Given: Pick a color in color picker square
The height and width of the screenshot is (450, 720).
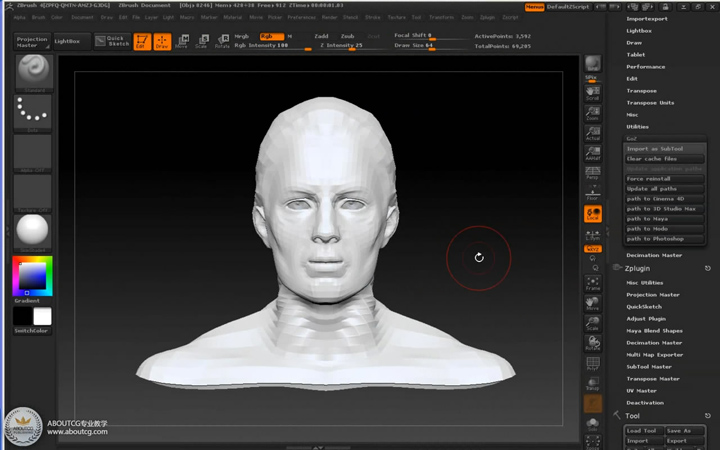Looking at the screenshot, I should (x=32, y=276).
